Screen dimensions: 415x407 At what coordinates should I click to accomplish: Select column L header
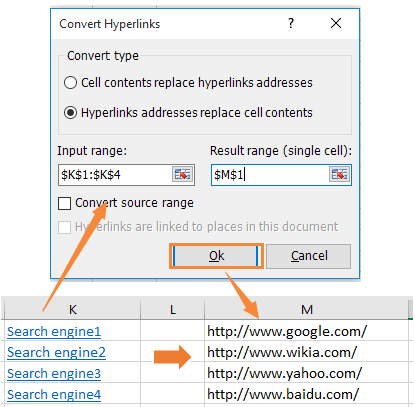(172, 310)
